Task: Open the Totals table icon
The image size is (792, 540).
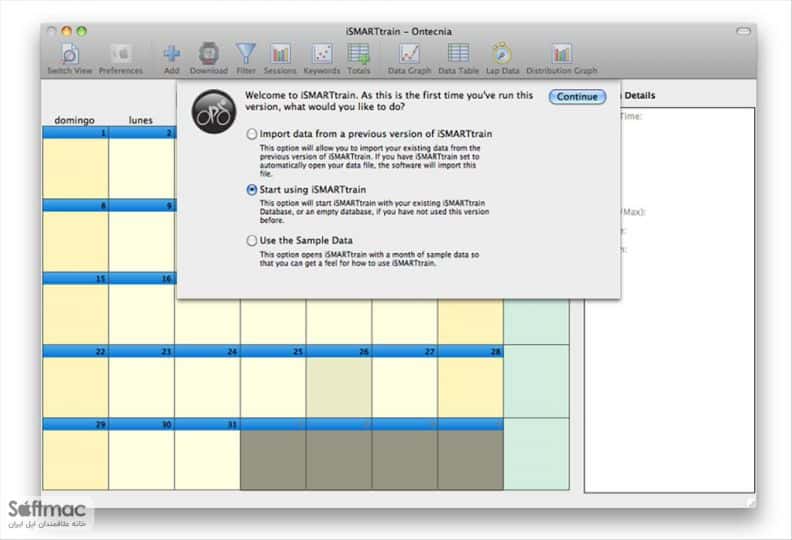Action: pos(359,54)
